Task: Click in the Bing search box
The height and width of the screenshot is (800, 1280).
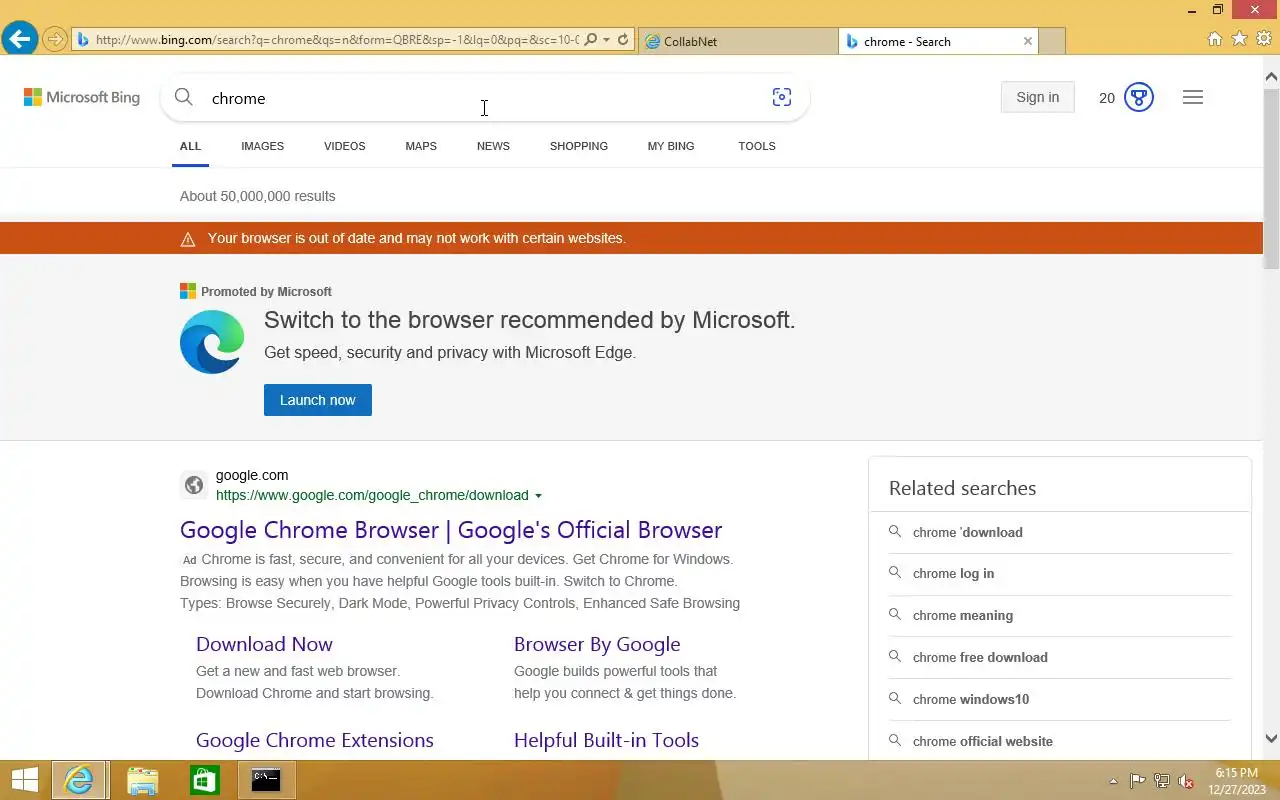Action: coord(485,98)
